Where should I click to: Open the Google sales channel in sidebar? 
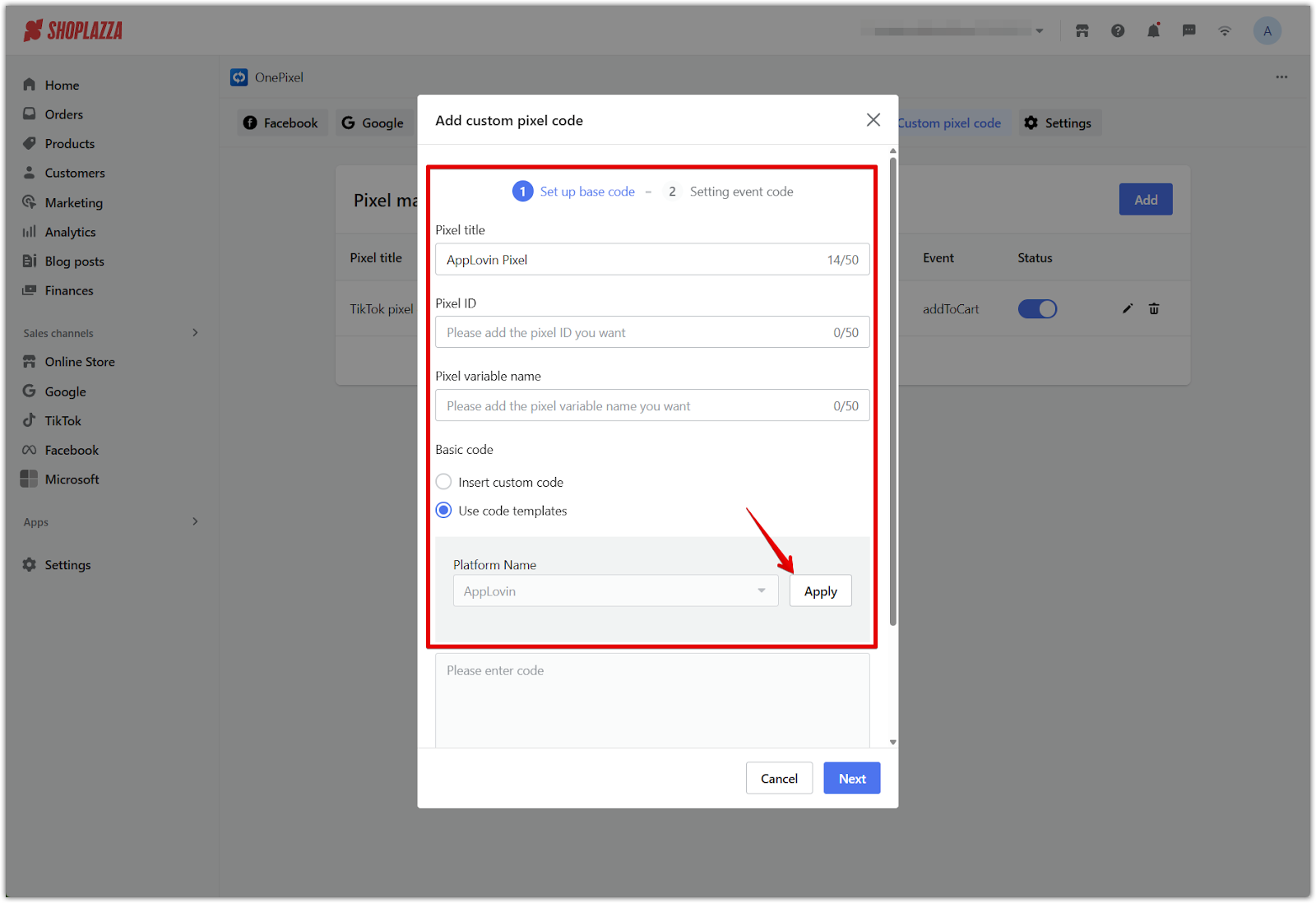click(65, 391)
